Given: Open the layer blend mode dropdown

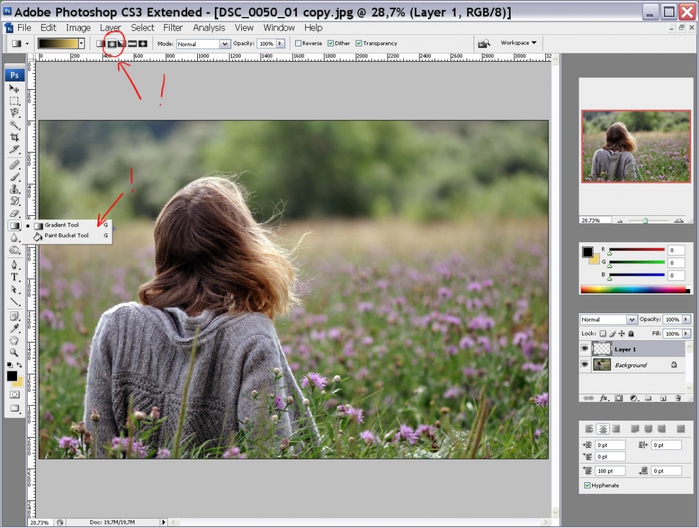Looking at the screenshot, I should (x=606, y=319).
